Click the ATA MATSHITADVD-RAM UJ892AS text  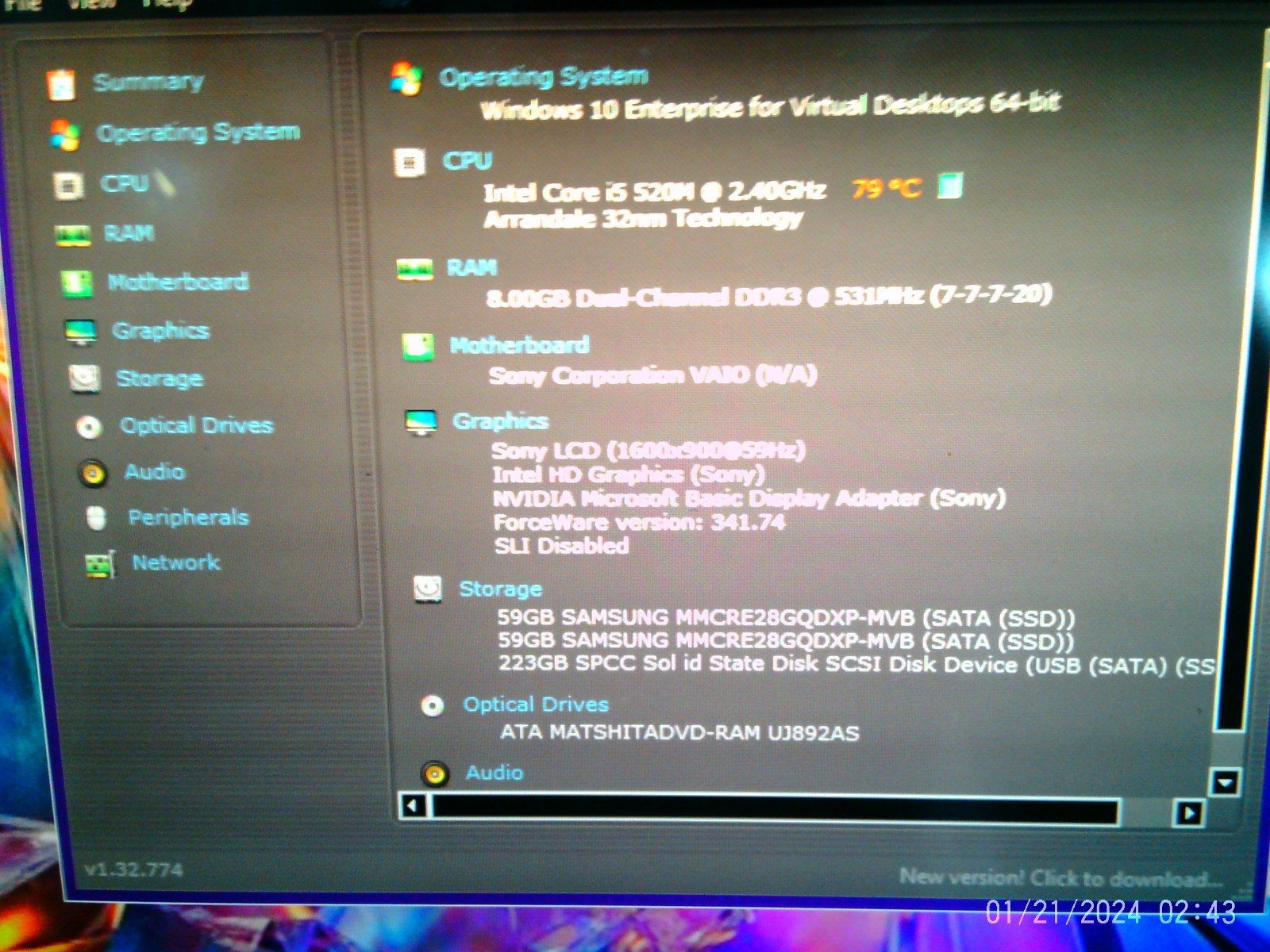[x=680, y=732]
